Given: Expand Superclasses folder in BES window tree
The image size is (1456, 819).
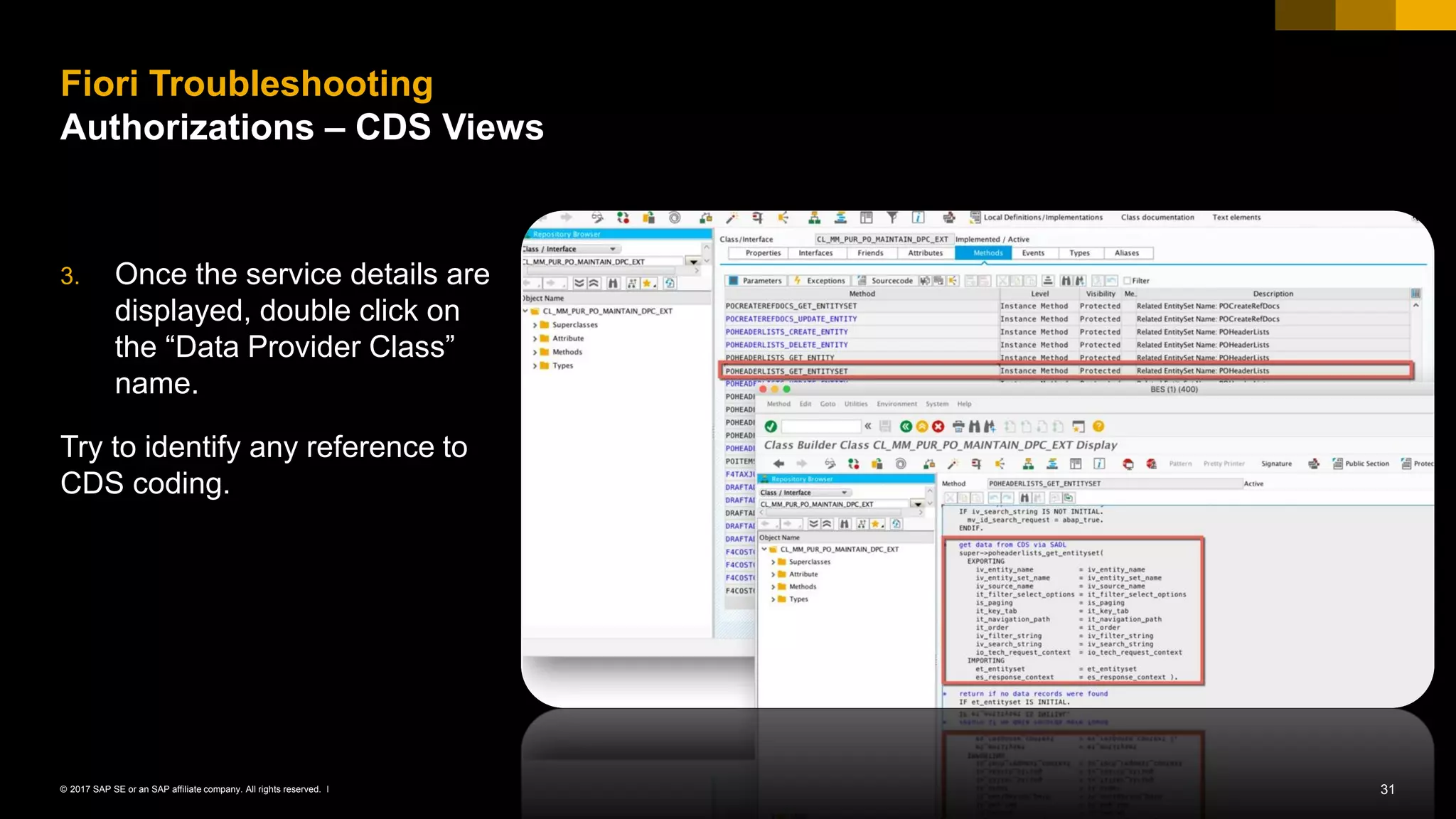Looking at the screenshot, I should (773, 562).
